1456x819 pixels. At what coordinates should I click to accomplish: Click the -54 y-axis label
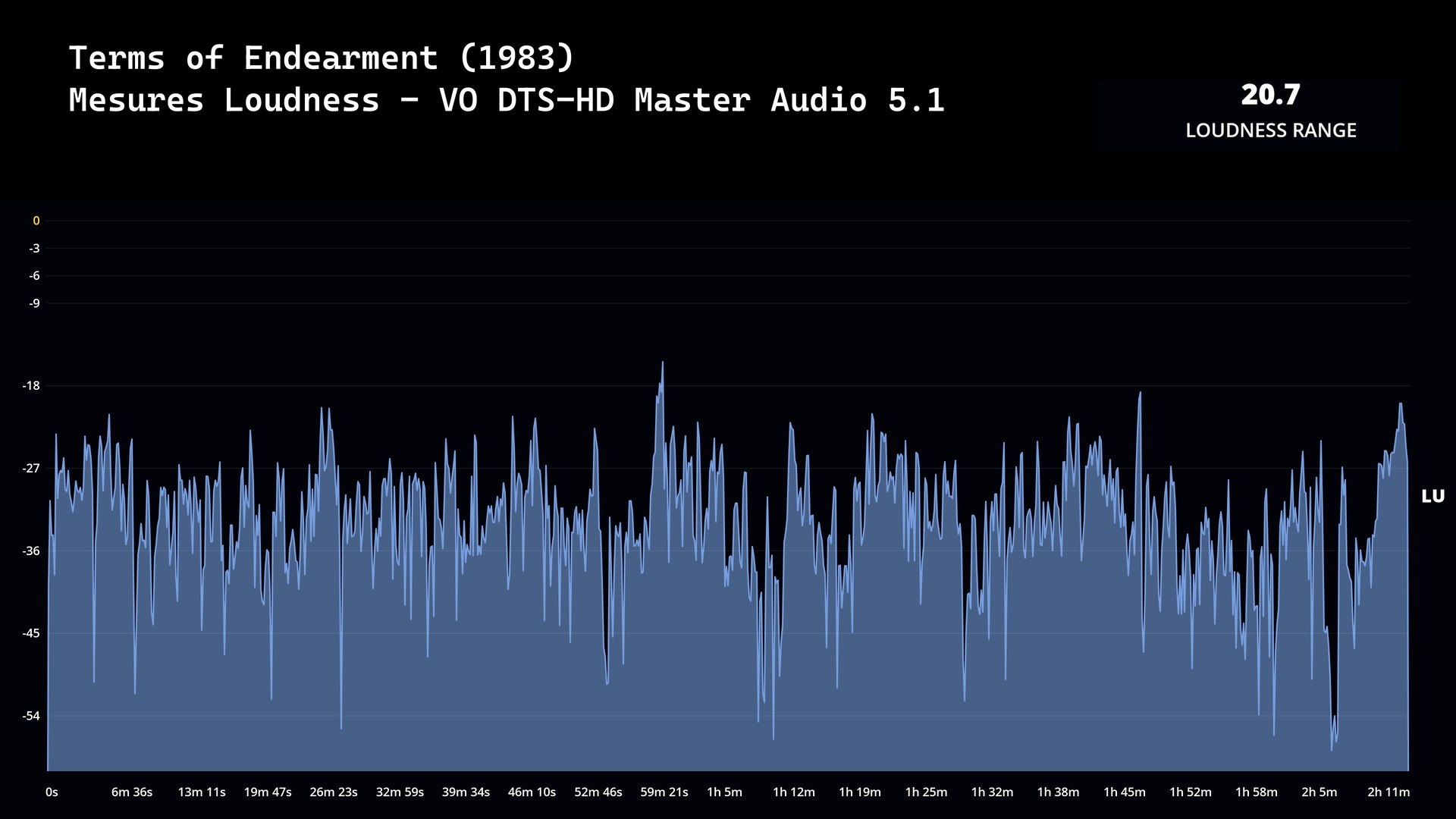(31, 717)
